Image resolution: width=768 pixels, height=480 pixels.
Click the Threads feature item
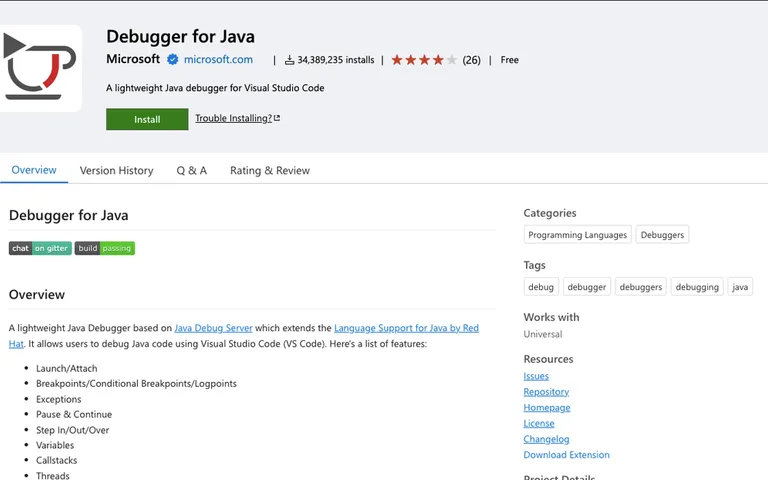52,475
